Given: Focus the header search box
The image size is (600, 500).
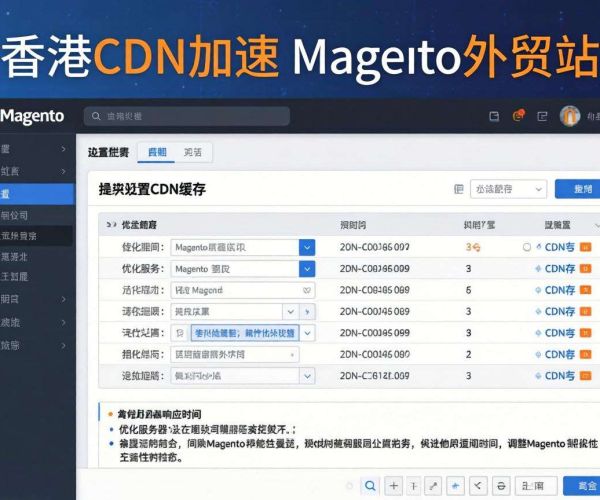Looking at the screenshot, I should pyautogui.click(x=187, y=116).
